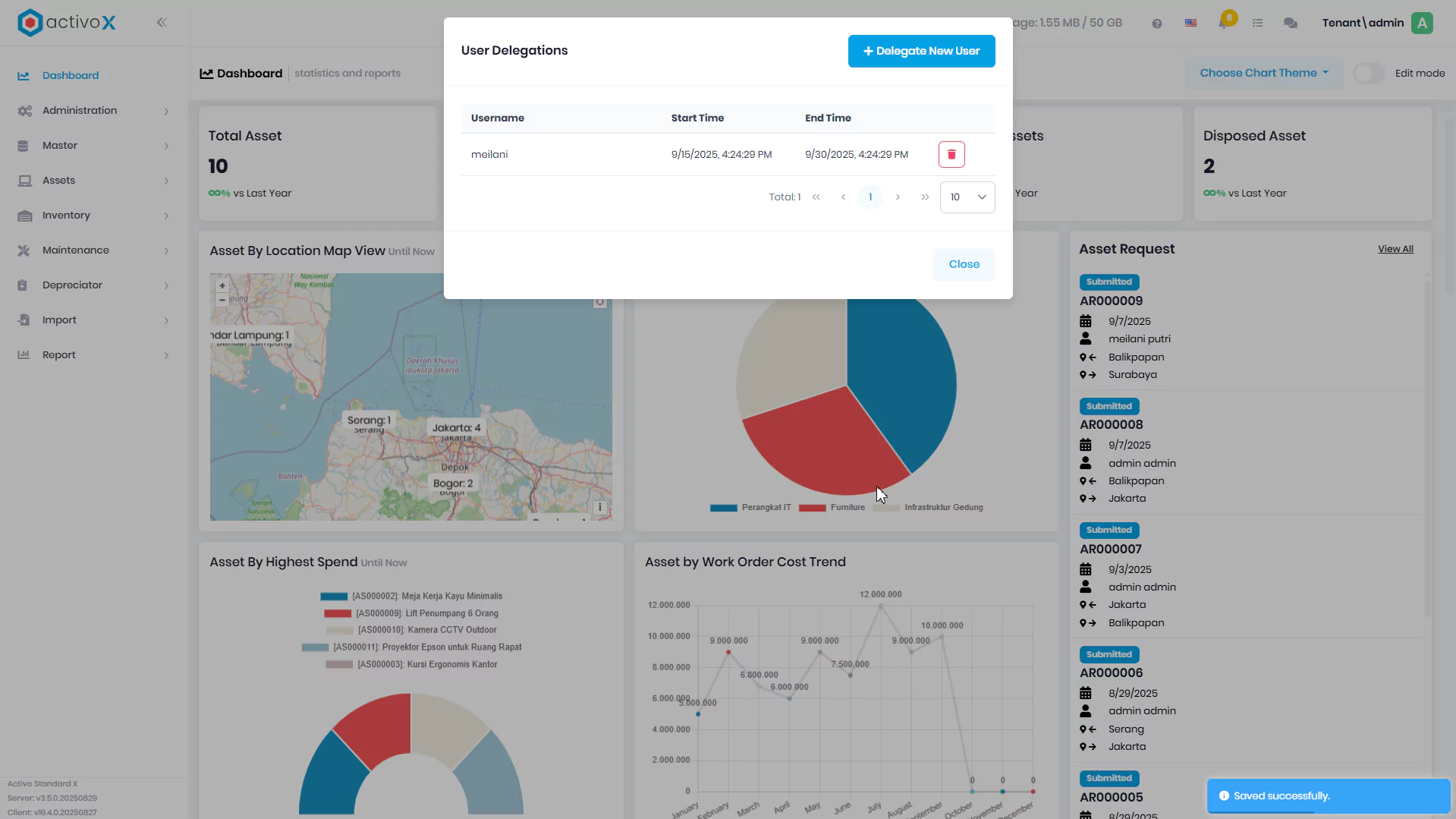Open View All asset requests link
Screen dimensions: 1456x819
pyautogui.click(x=1395, y=249)
